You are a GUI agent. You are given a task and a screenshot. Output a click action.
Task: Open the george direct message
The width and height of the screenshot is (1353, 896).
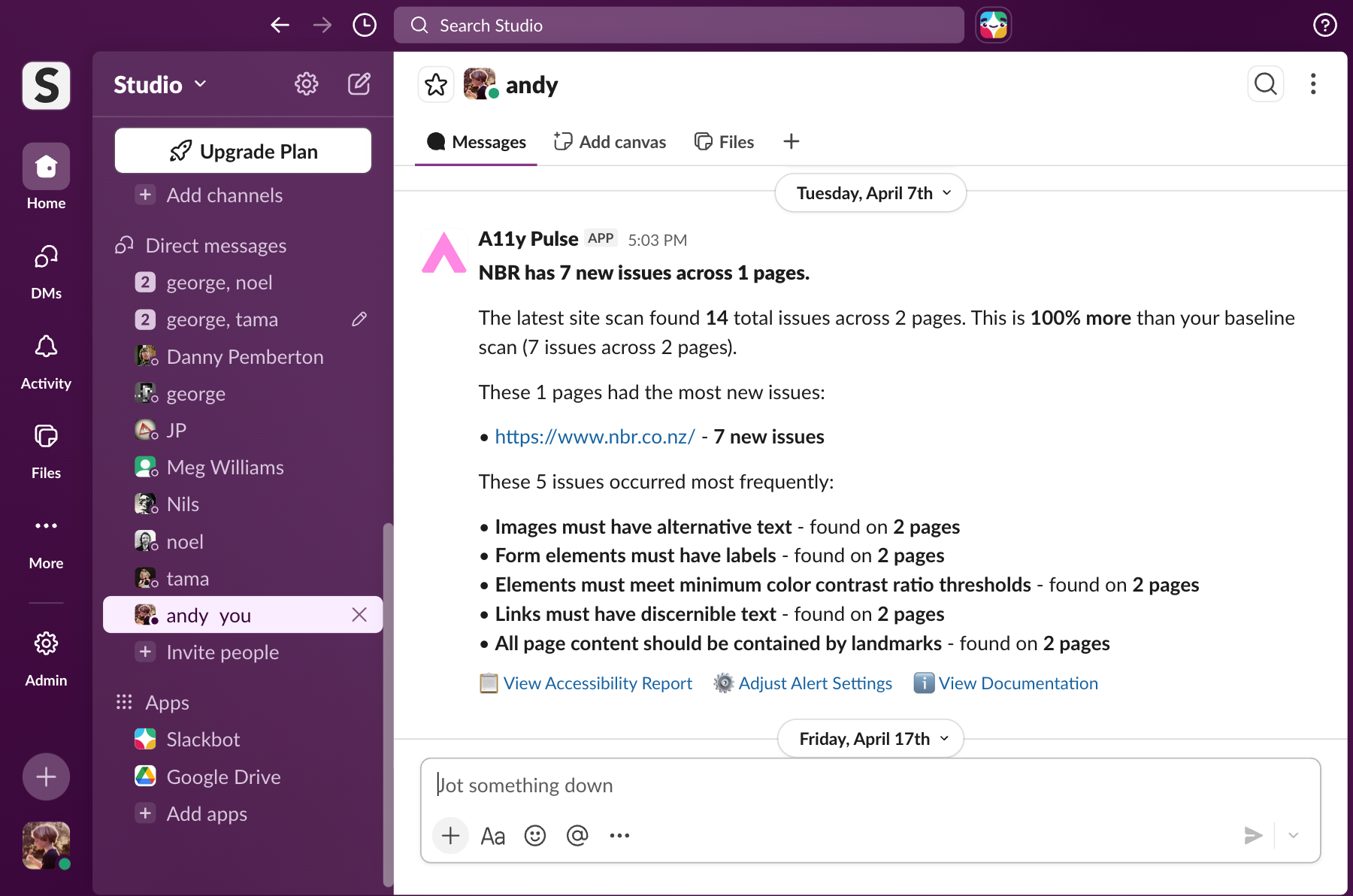[x=243, y=393]
